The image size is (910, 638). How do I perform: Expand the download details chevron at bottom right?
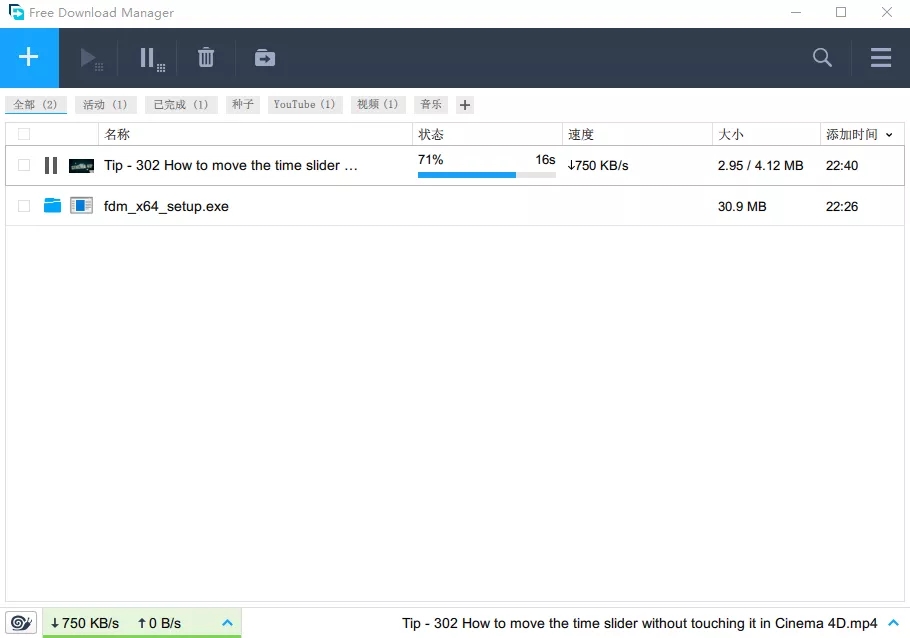pos(894,623)
